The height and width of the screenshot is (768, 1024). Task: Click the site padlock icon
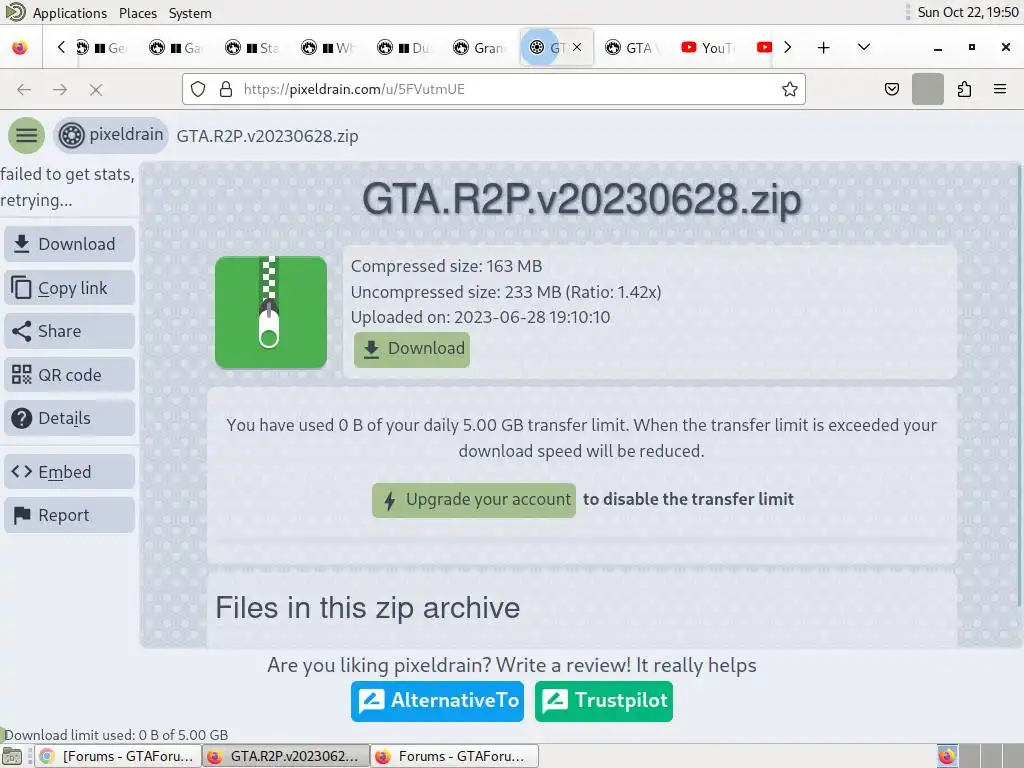pos(226,89)
